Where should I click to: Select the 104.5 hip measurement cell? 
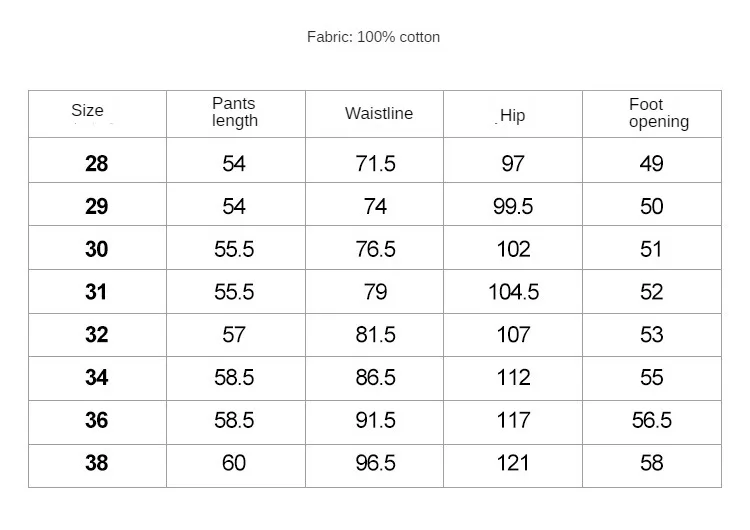513,292
